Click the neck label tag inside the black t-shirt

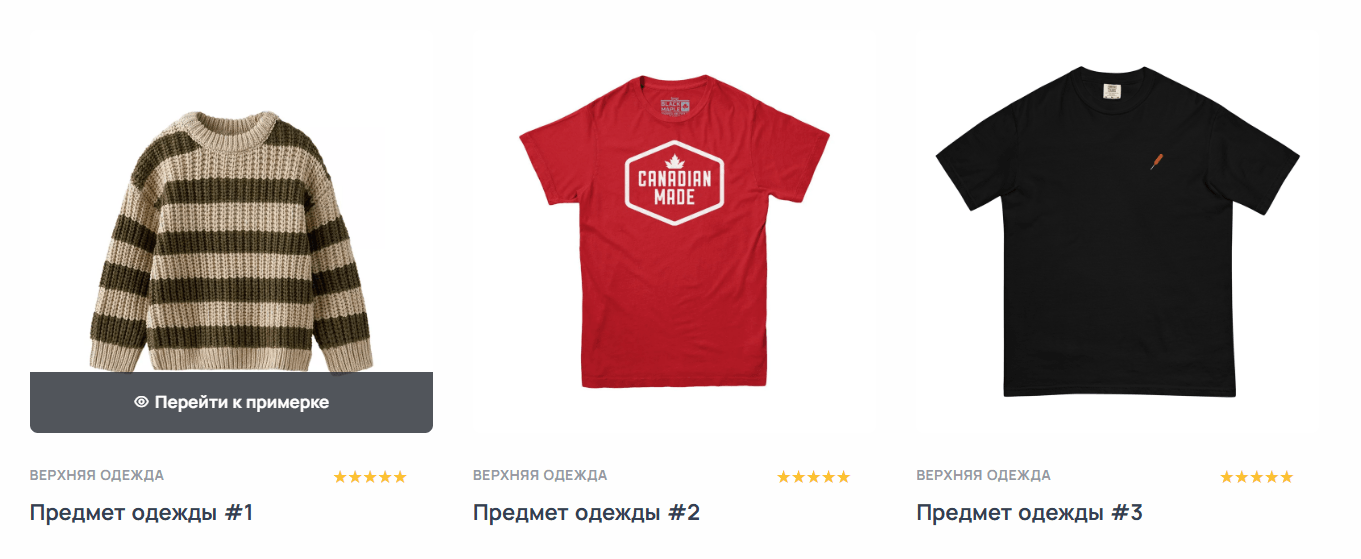pyautogui.click(x=1111, y=91)
